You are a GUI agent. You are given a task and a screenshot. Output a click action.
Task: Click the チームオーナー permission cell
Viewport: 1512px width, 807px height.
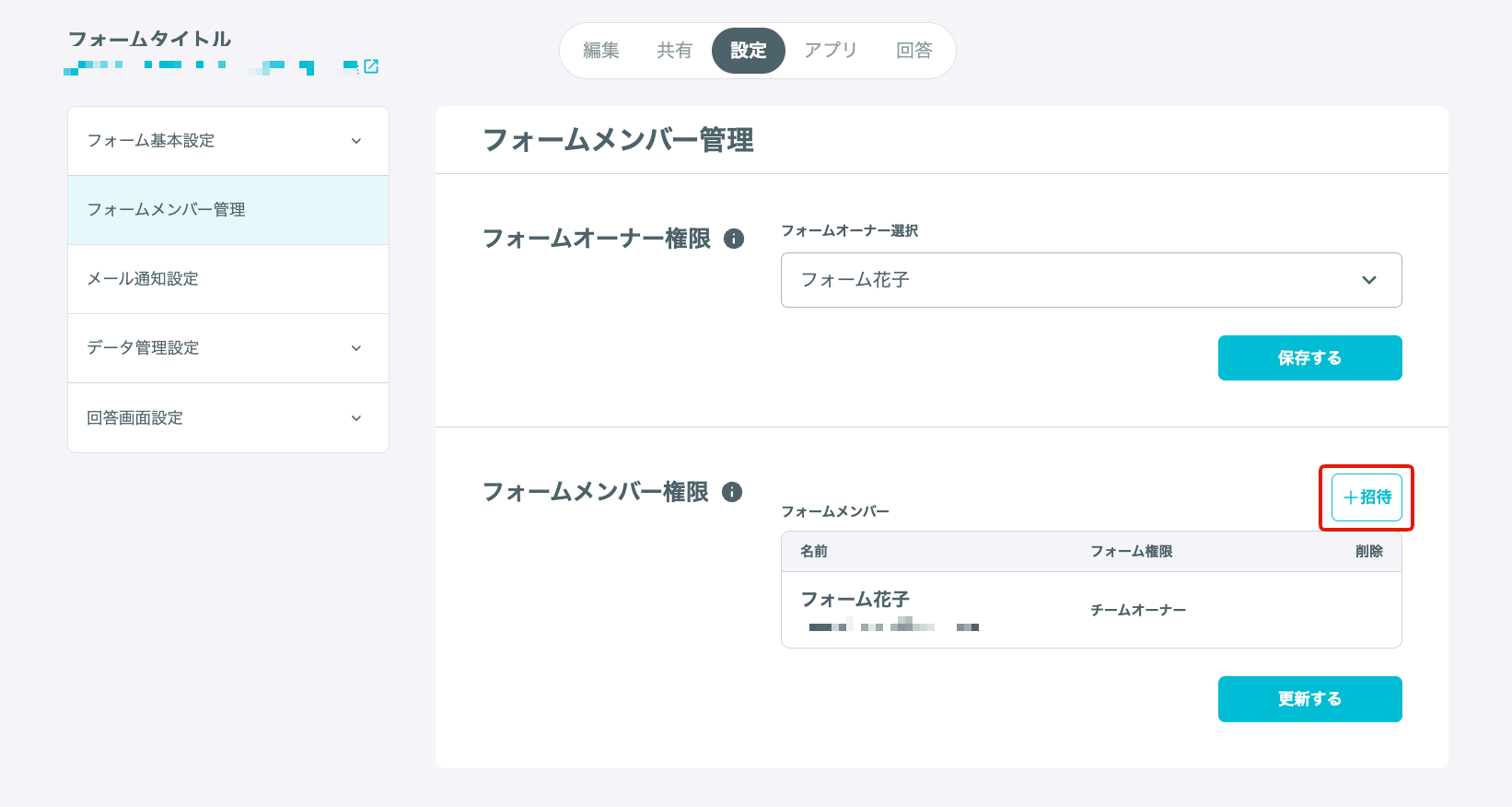coord(1138,610)
